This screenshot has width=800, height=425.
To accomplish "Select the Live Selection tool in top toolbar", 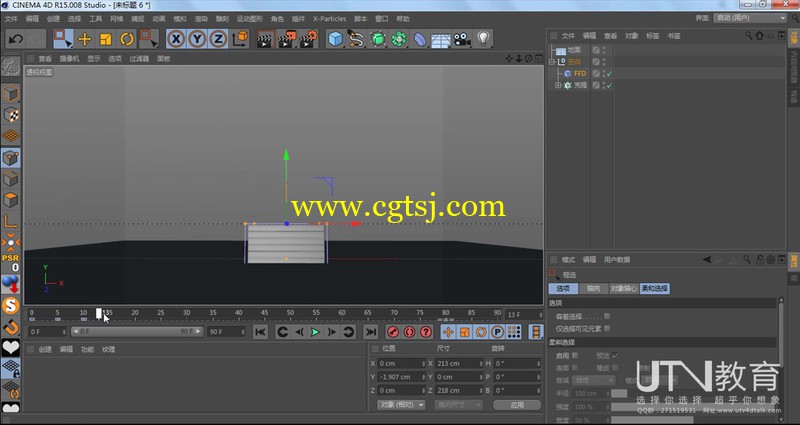I will [x=63, y=39].
